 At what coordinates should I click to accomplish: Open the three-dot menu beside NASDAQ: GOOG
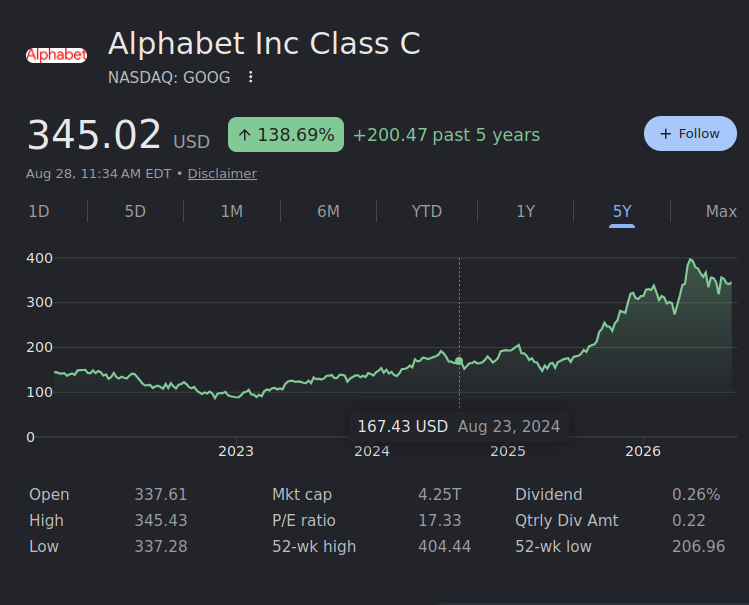(x=250, y=77)
